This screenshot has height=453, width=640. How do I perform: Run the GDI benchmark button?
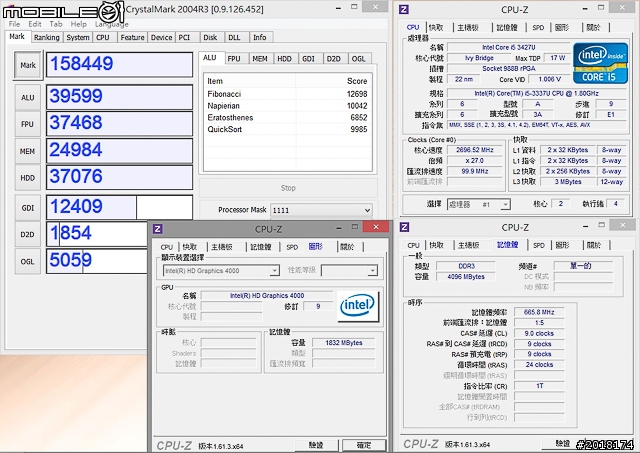[28, 208]
